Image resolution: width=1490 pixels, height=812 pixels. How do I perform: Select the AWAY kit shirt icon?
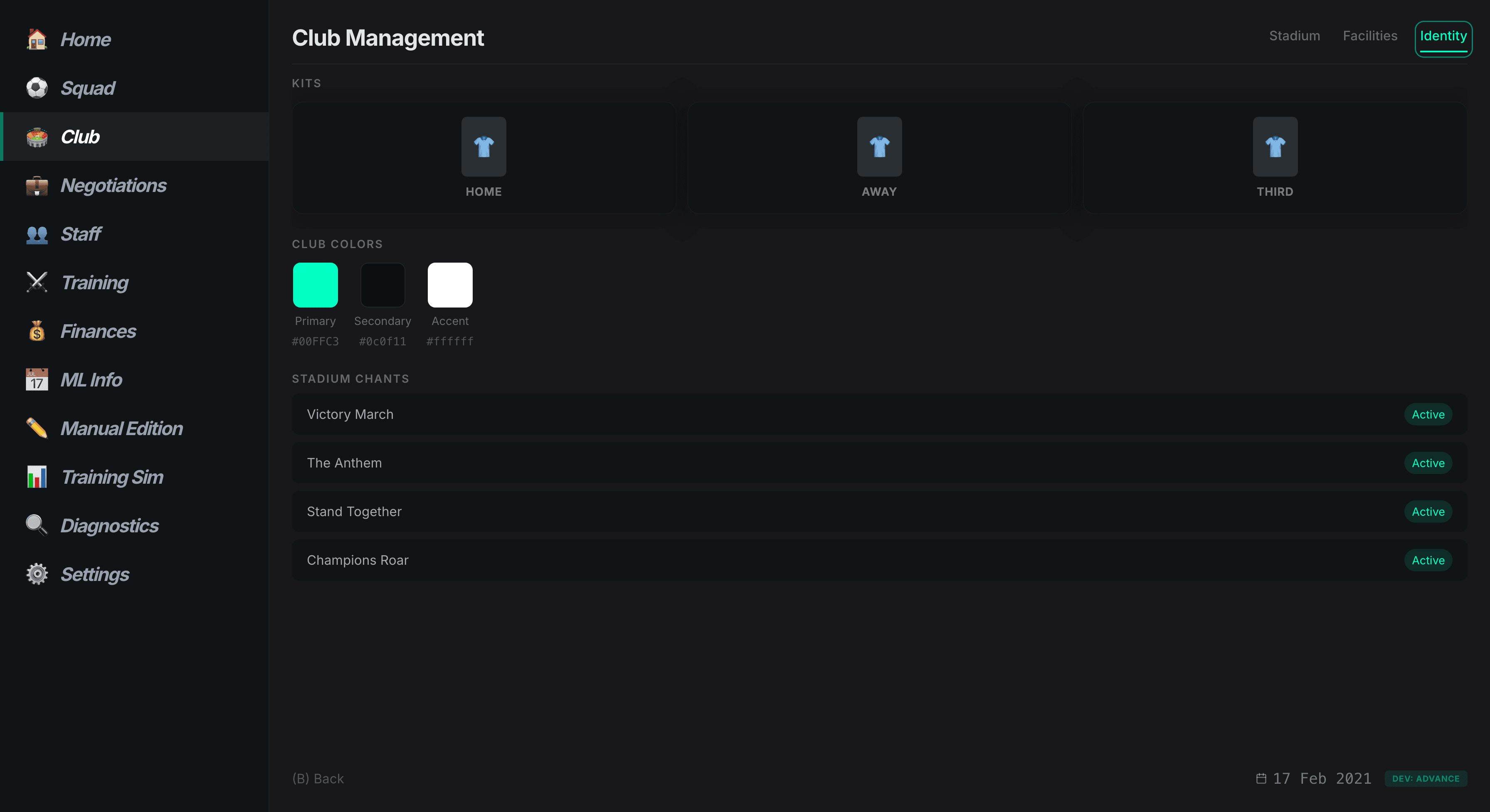click(x=879, y=146)
